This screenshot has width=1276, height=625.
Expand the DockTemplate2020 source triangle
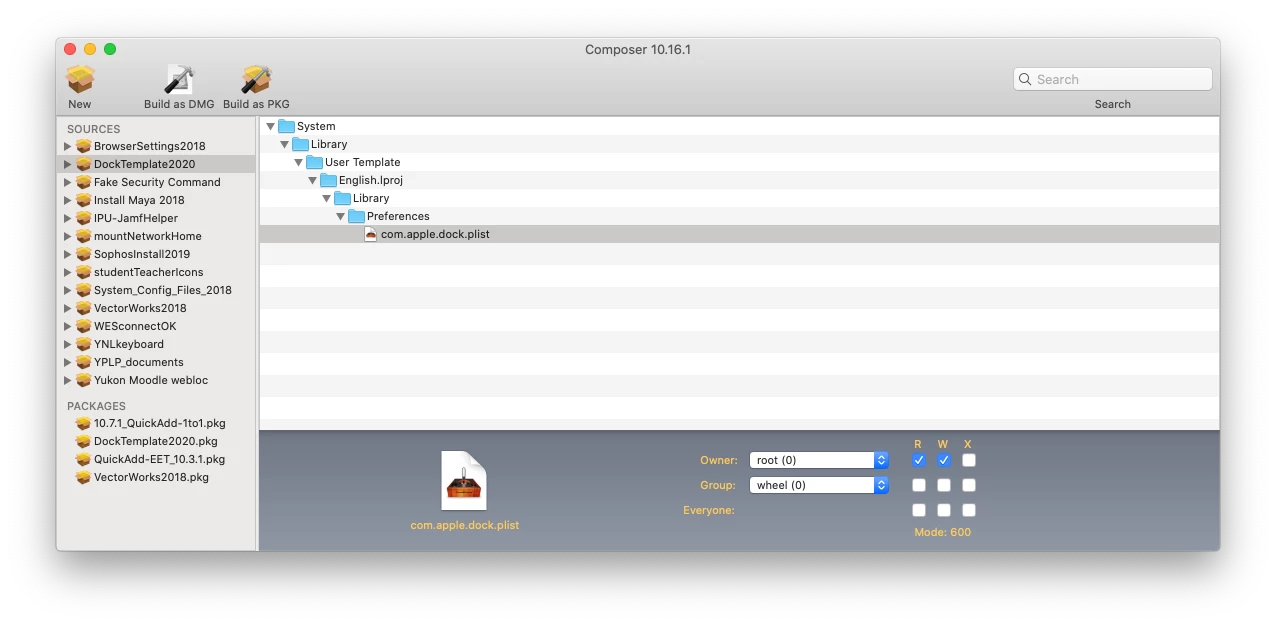[68, 164]
